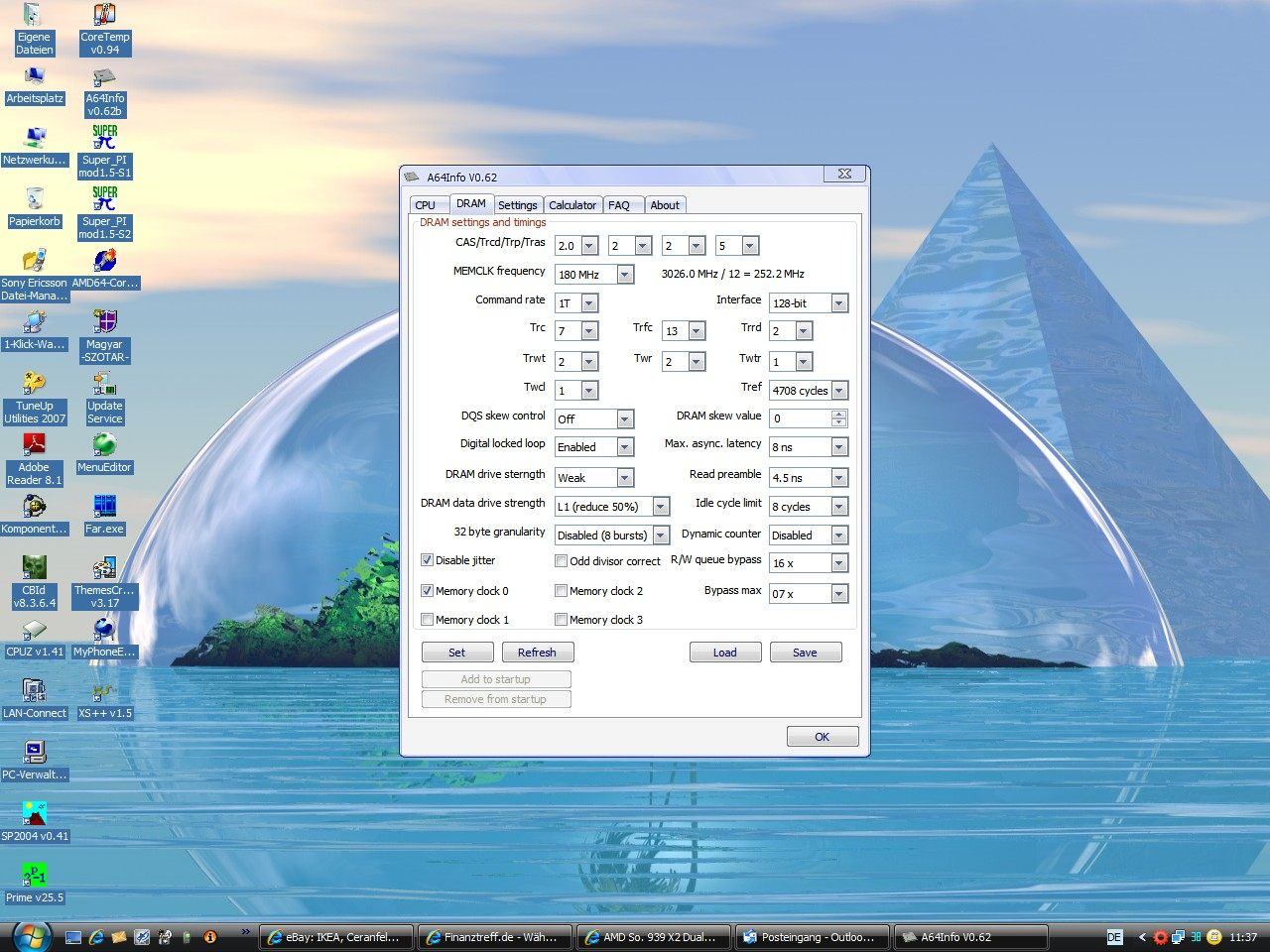This screenshot has height=952, width=1270.
Task: Switch to Posteingang - Outlook taskbar button
Action: (812, 937)
